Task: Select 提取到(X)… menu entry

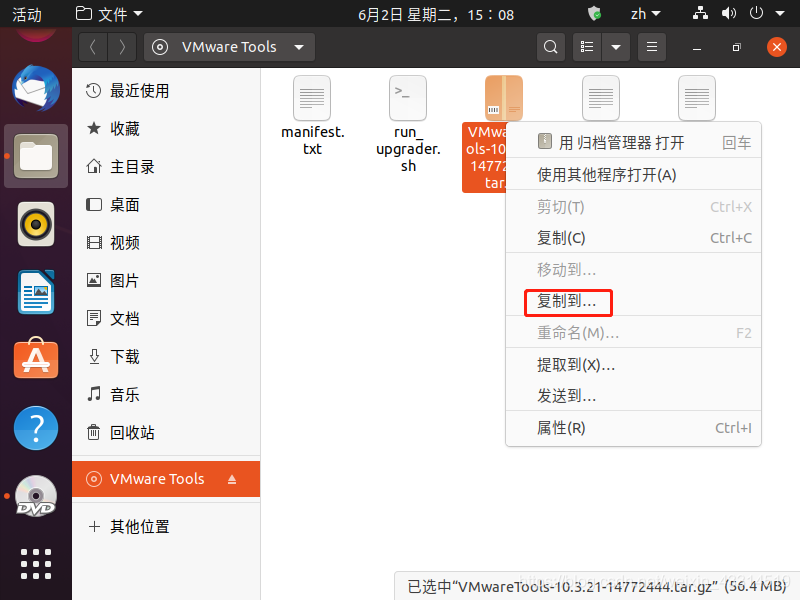Action: pos(633,365)
